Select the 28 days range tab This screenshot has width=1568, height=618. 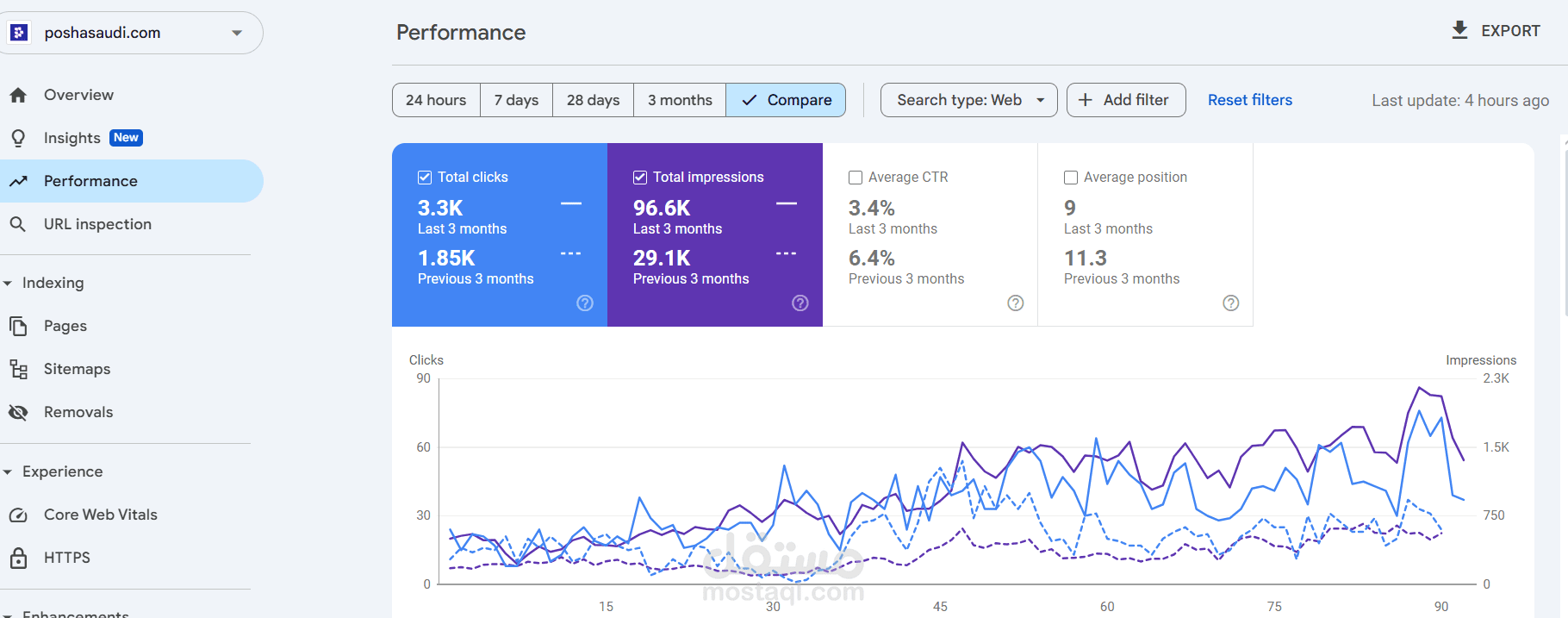(593, 100)
